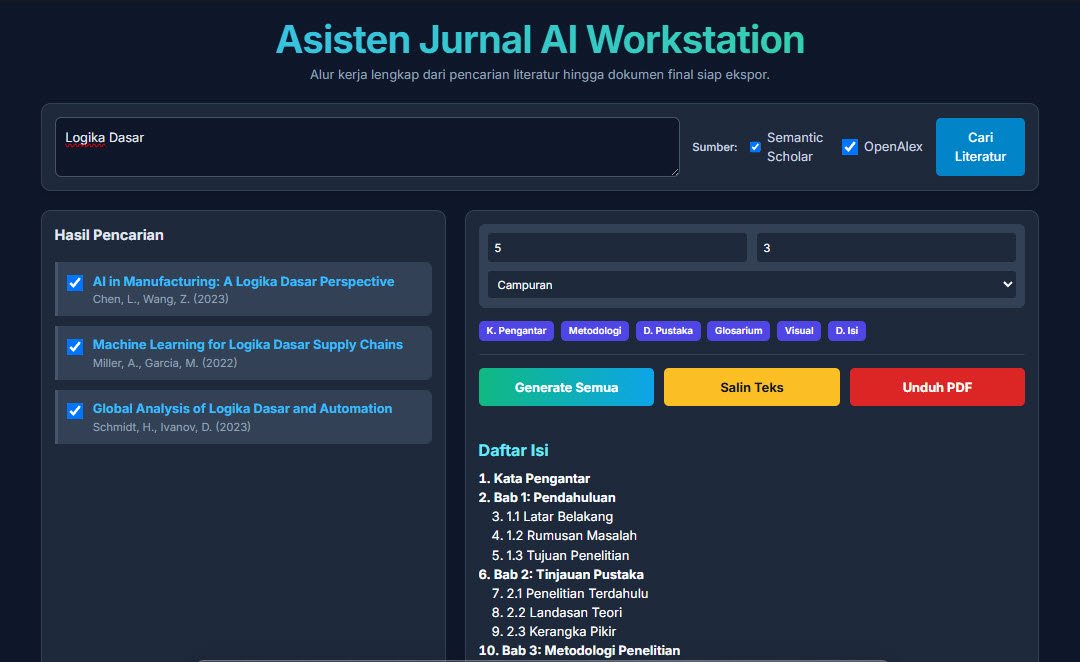The width and height of the screenshot is (1080, 662).
Task: Open Global Analysis of Logika Dasar and Automation
Action: (x=242, y=408)
